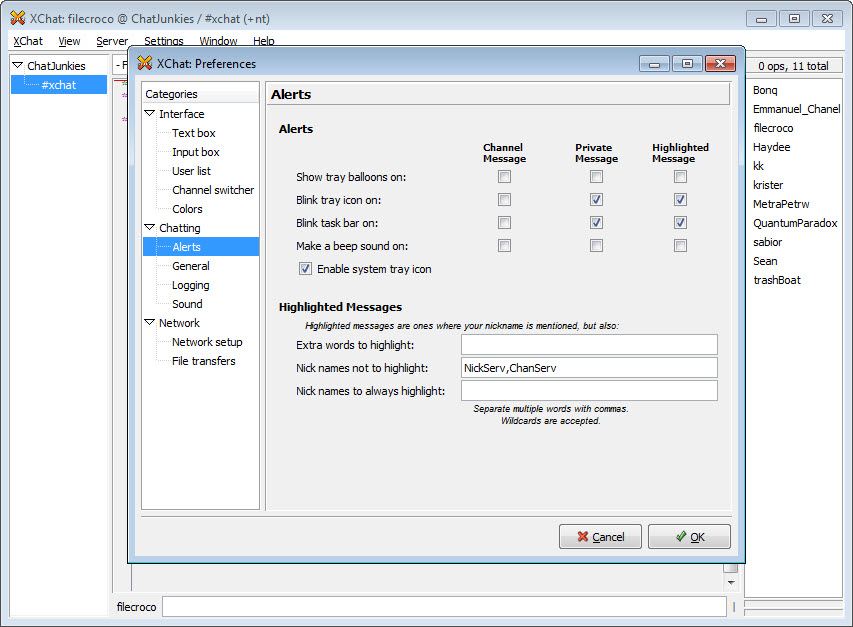This screenshot has width=853, height=627.
Task: Select Logging category
Action: point(190,285)
